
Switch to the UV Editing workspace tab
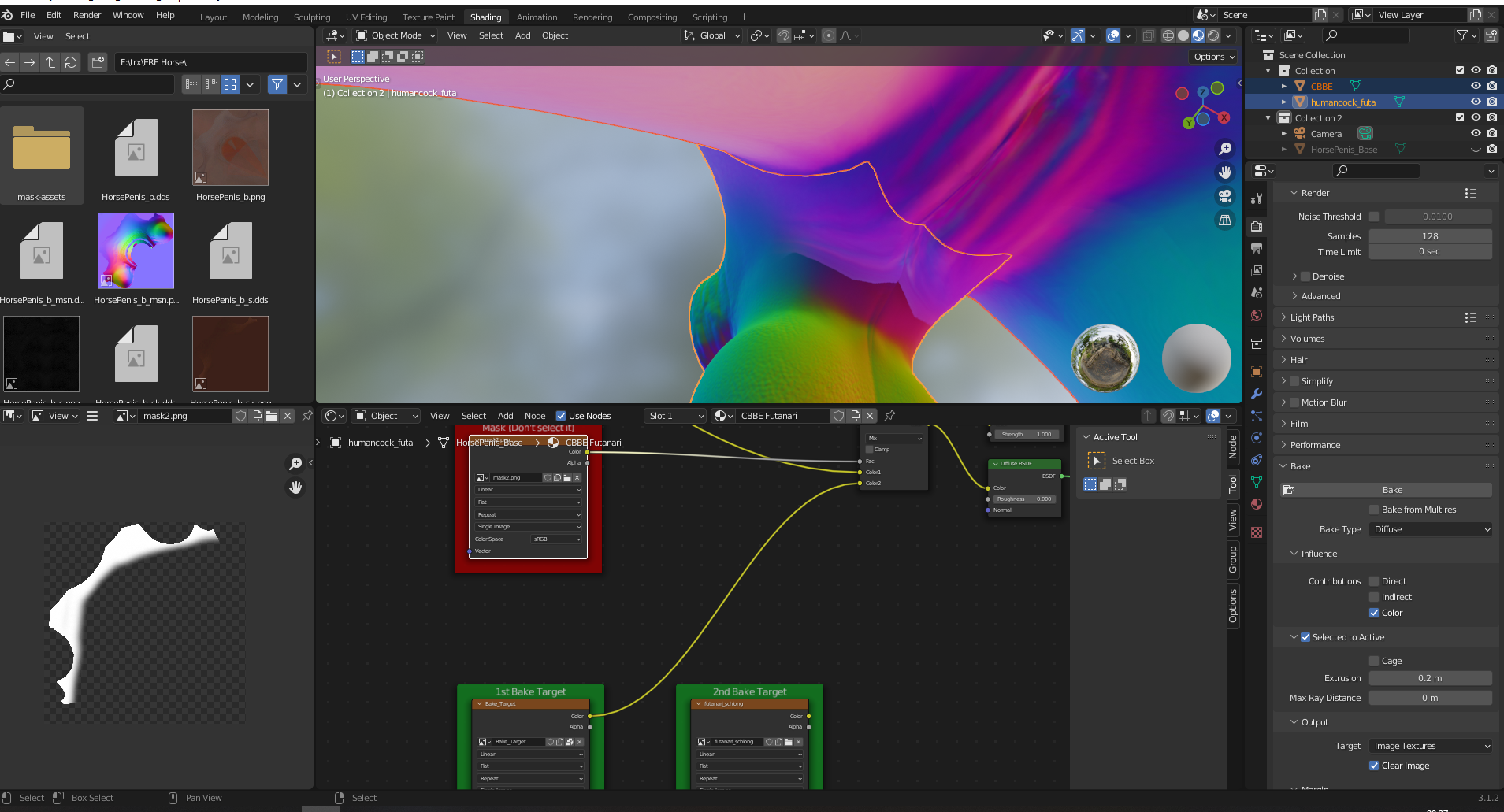point(366,17)
